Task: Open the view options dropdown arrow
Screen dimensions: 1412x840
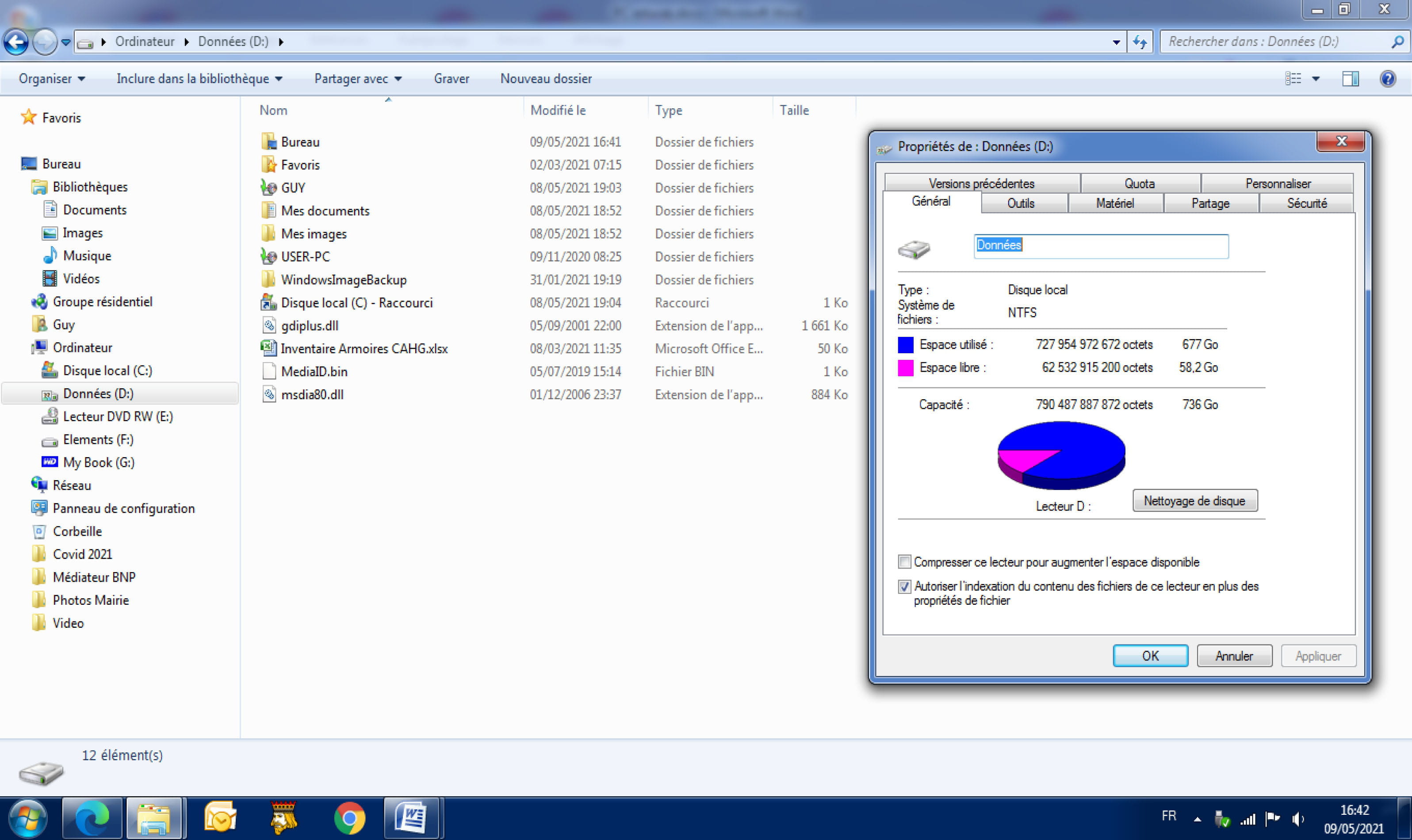Action: coord(1316,79)
